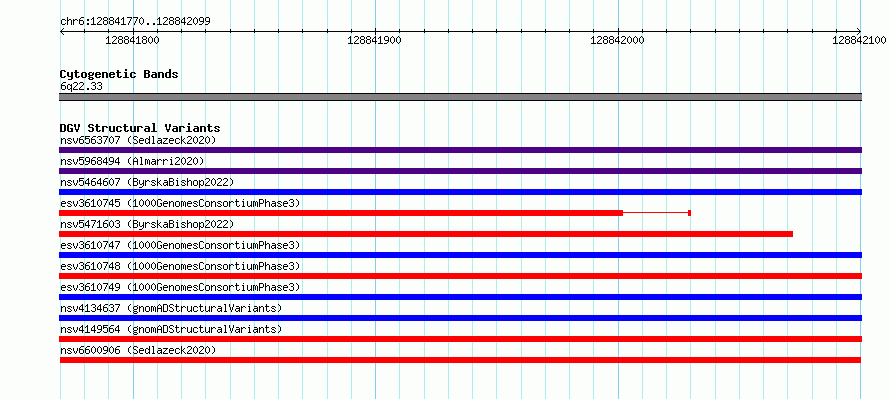Image resolution: width=890 pixels, height=399 pixels.
Task: Click the esv3610747 variant label
Action: point(180,245)
